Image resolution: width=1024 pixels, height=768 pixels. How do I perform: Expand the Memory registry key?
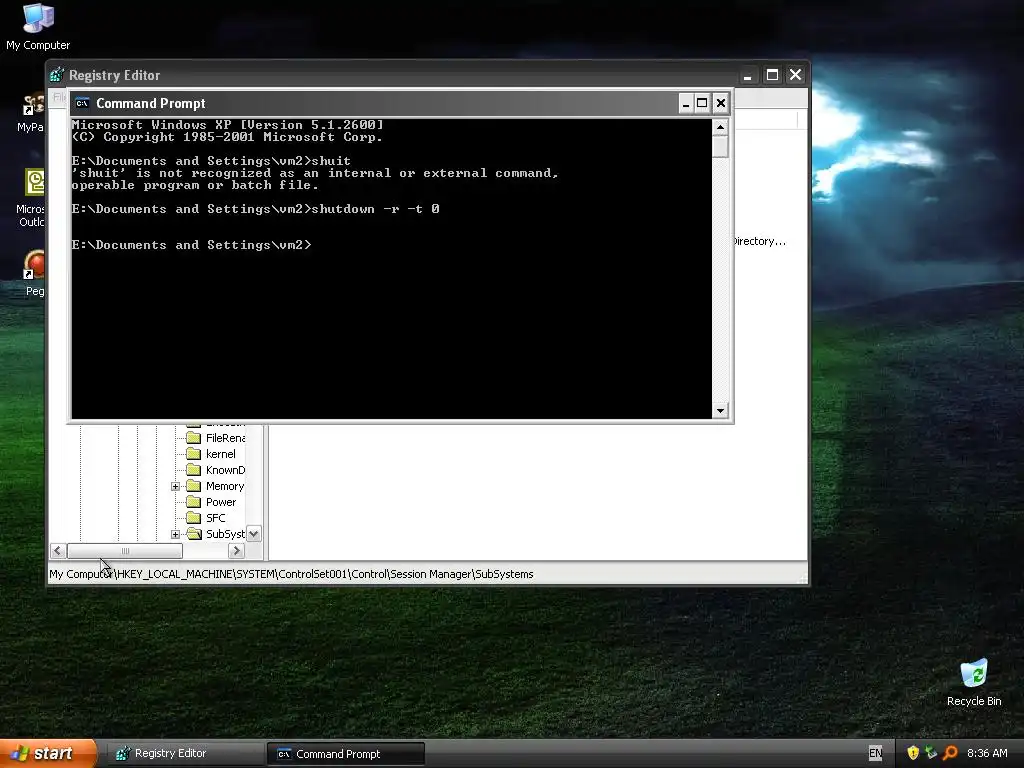pos(175,487)
